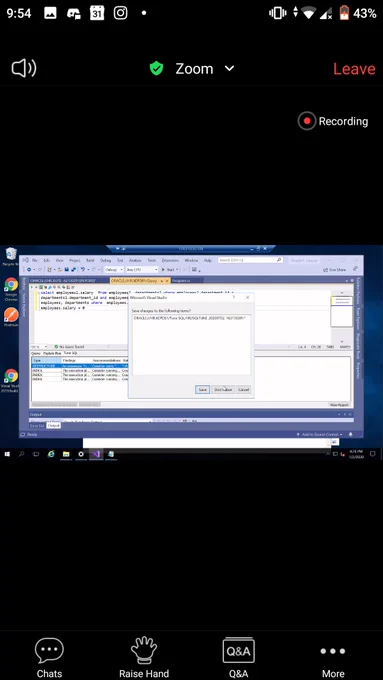Screen dimensions: 383x680
Task: Click the Visual Studio taskbar icon
Action: click(x=96, y=454)
